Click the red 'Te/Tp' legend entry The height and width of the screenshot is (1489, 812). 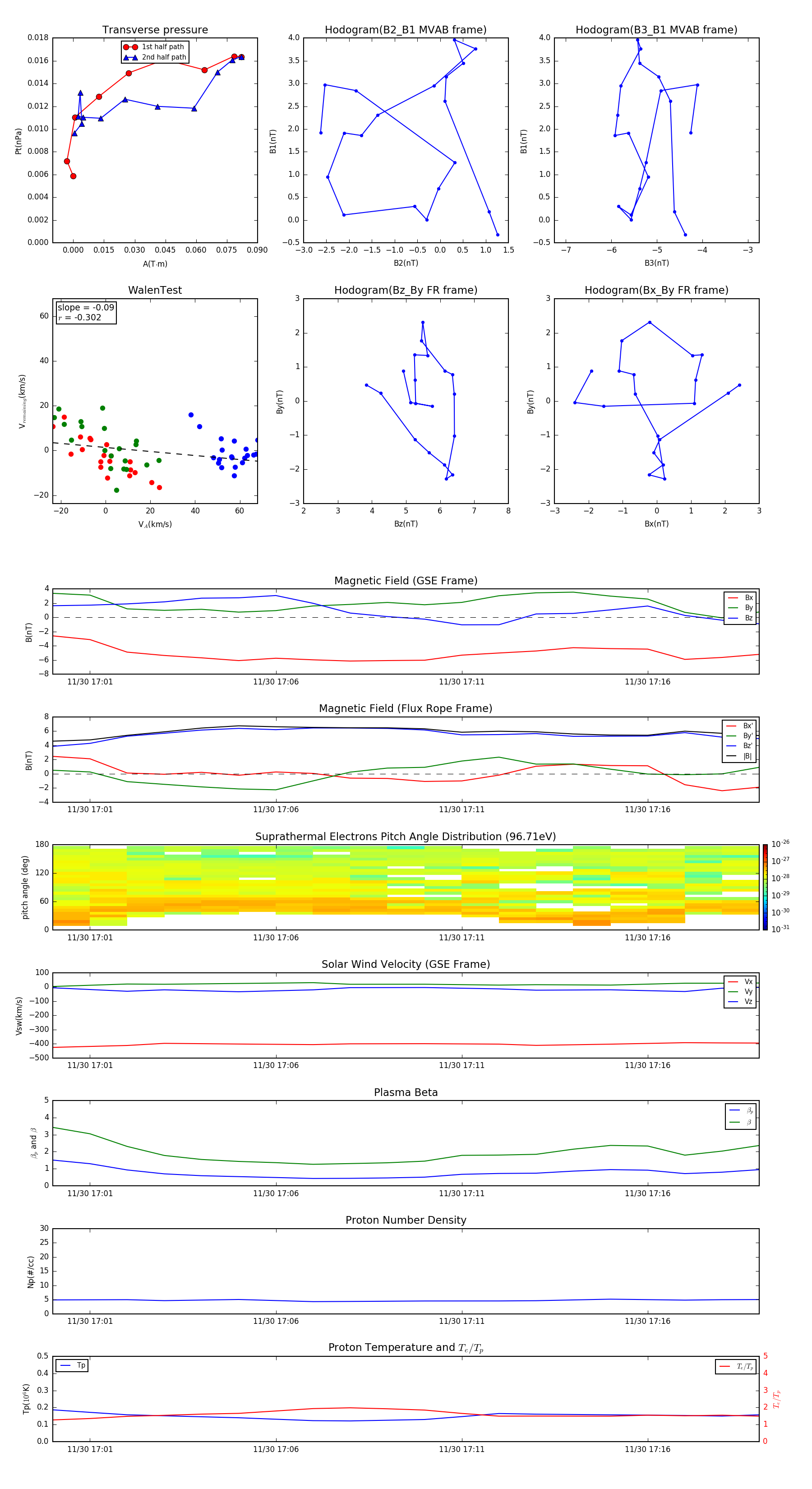[737, 1366]
